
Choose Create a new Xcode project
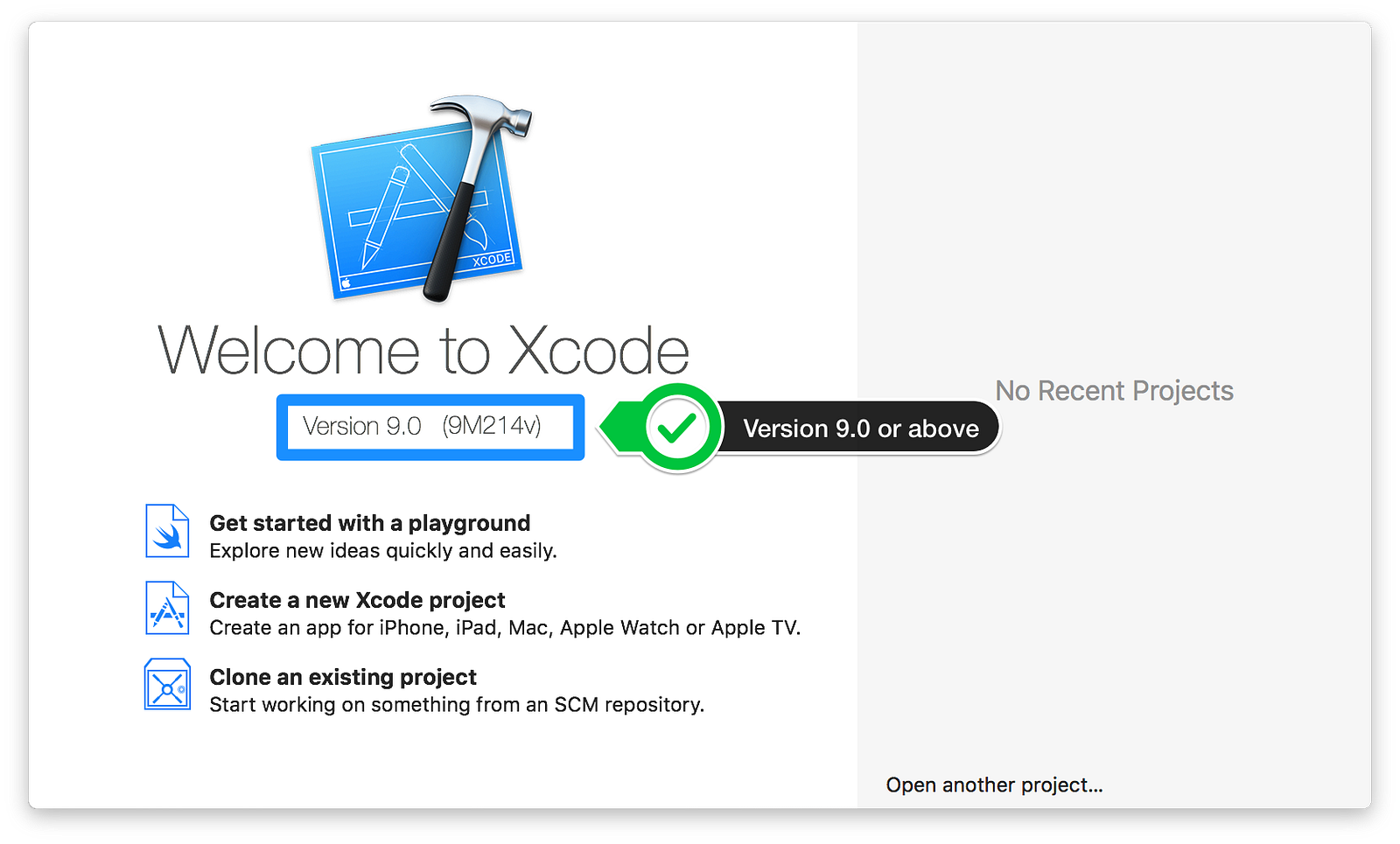click(357, 600)
